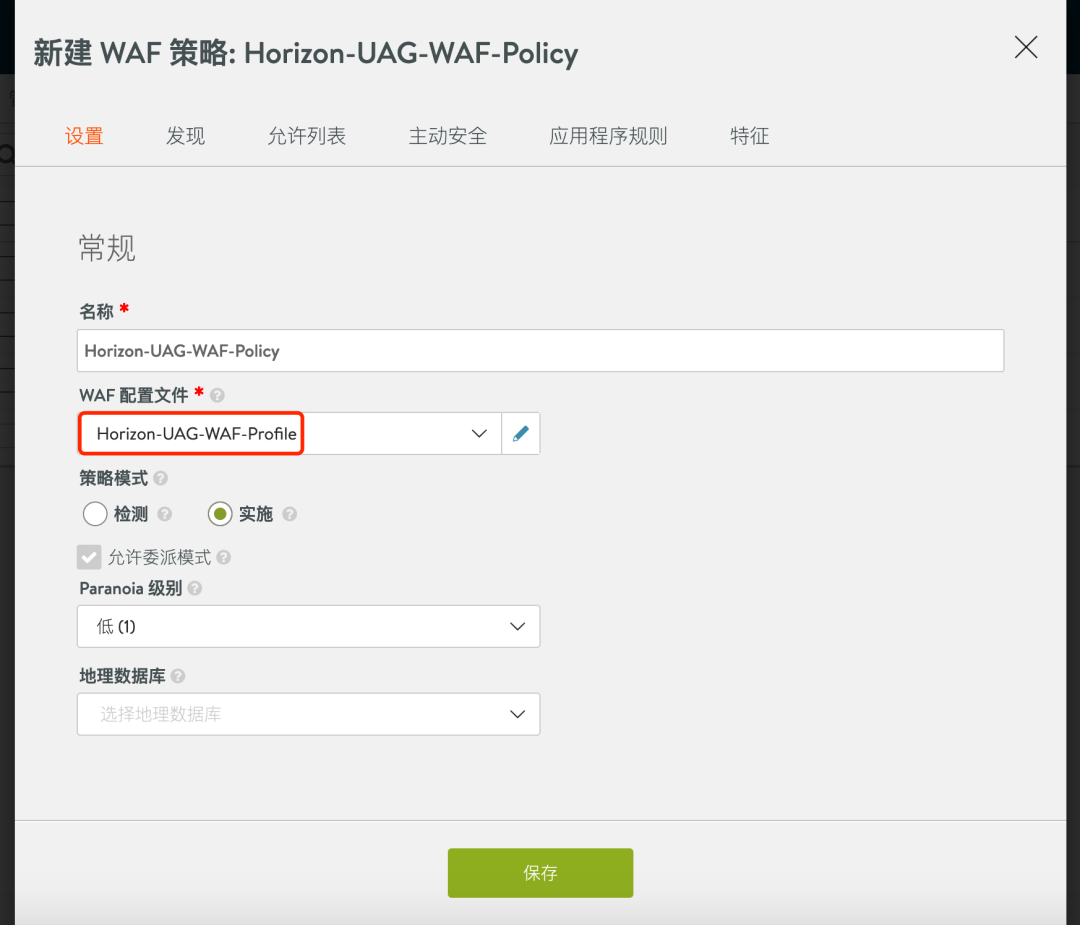1080x925 pixels.
Task: Switch to the 主动安全 tab
Action: click(448, 136)
